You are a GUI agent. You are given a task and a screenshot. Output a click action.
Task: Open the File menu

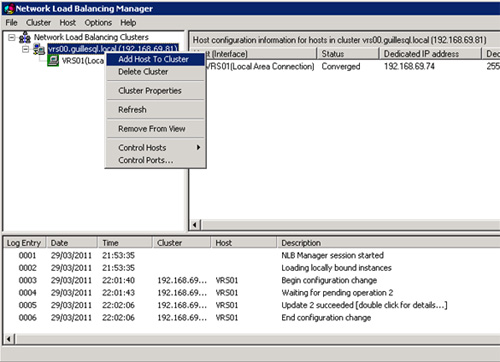click(11, 23)
